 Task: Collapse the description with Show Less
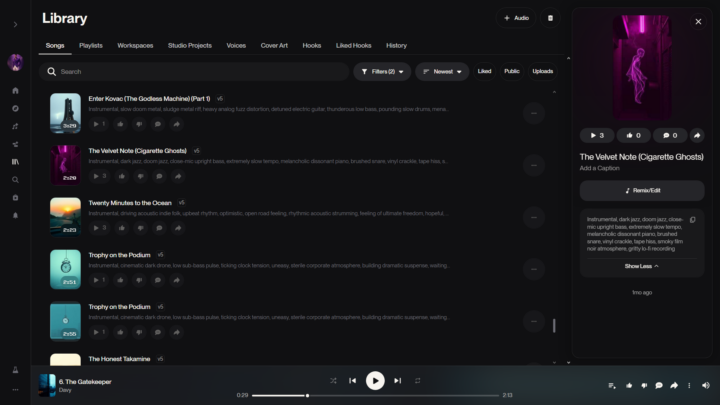[642, 266]
